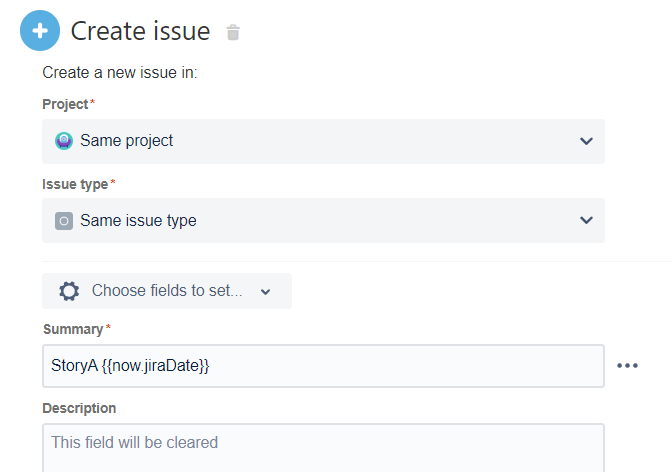Image resolution: width=672 pixels, height=472 pixels.
Task: Delete this action with the trash icon
Action: 233,33
